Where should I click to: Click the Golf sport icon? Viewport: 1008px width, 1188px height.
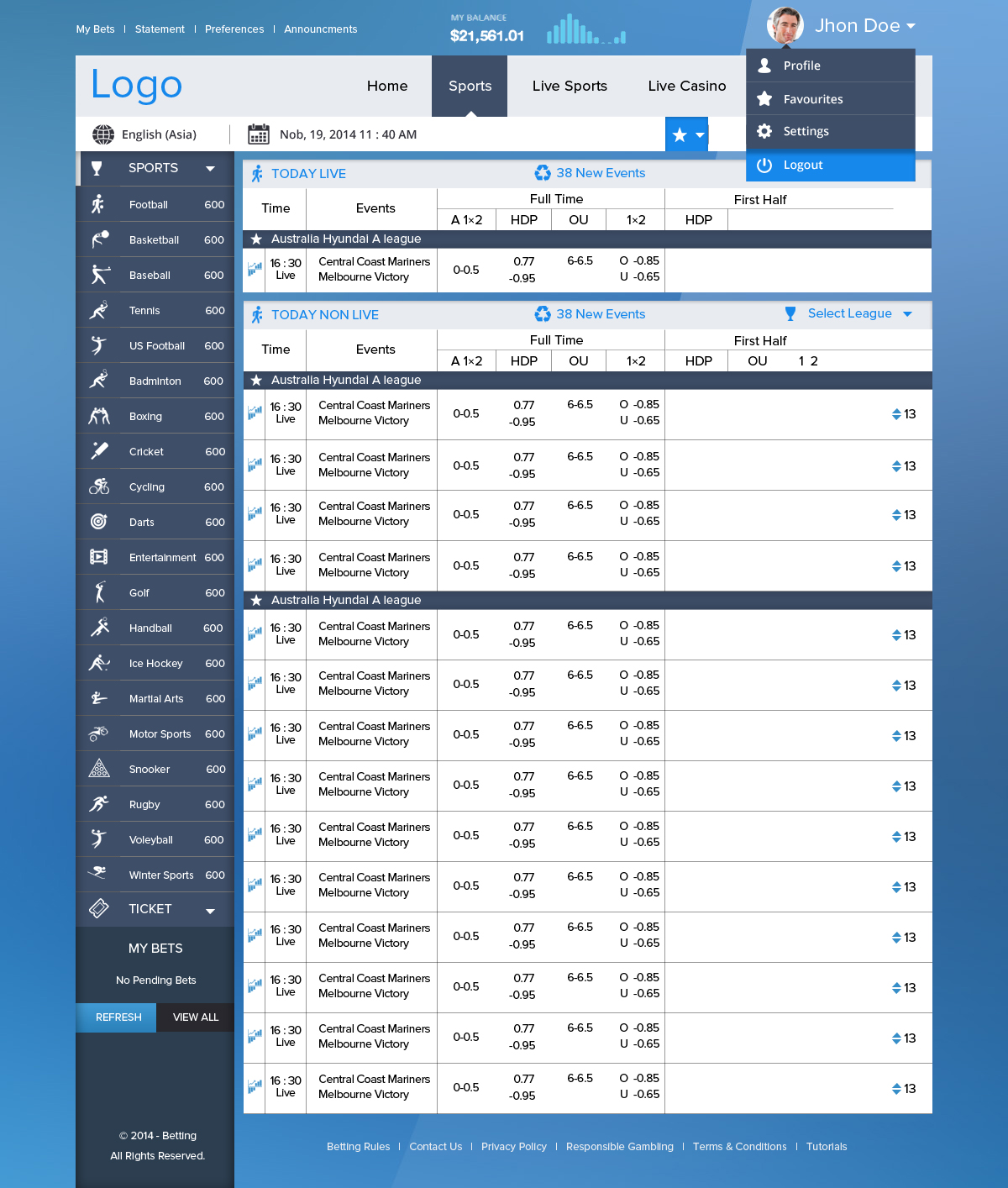[99, 592]
